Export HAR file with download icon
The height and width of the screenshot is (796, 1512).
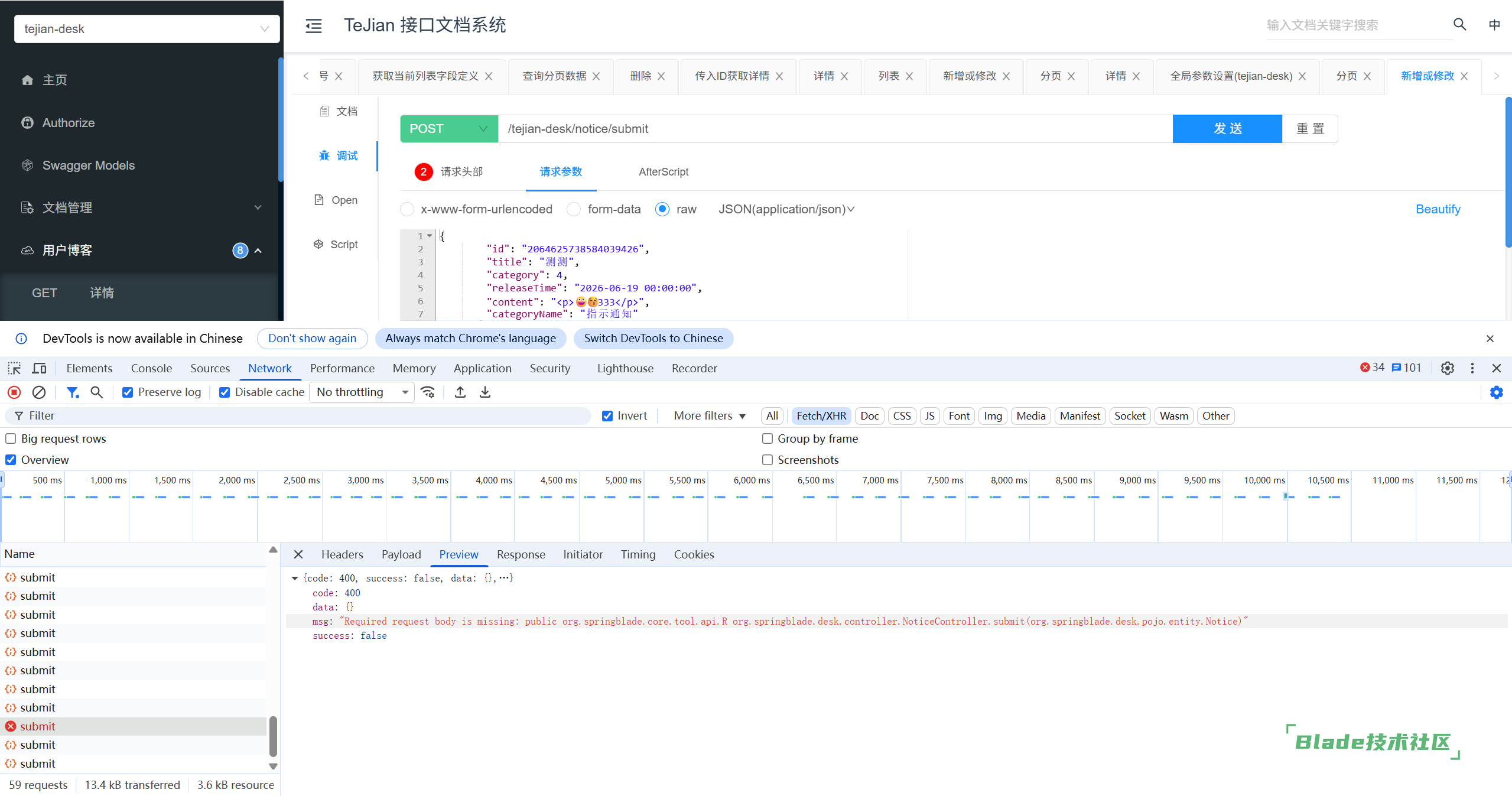tap(485, 392)
